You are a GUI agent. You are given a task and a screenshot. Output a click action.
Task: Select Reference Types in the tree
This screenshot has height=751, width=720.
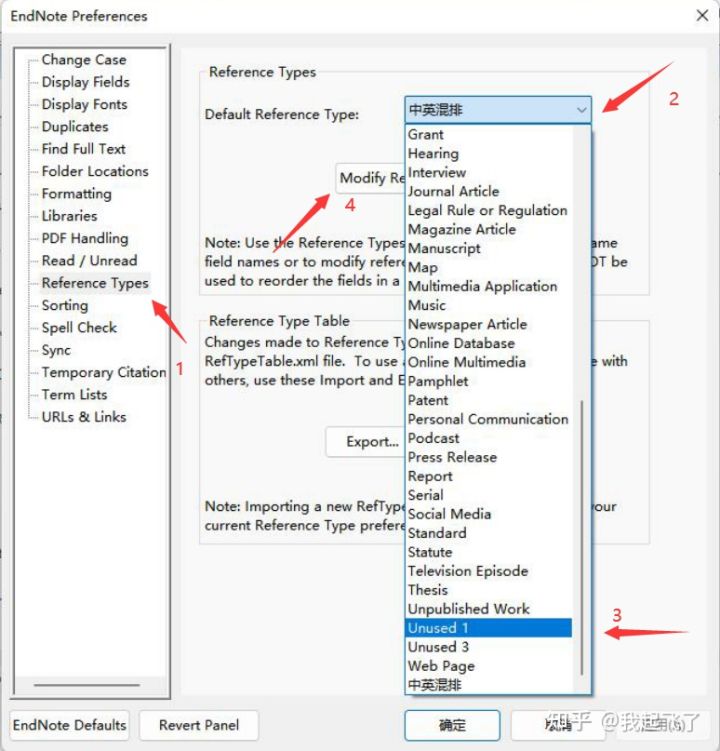coord(95,283)
